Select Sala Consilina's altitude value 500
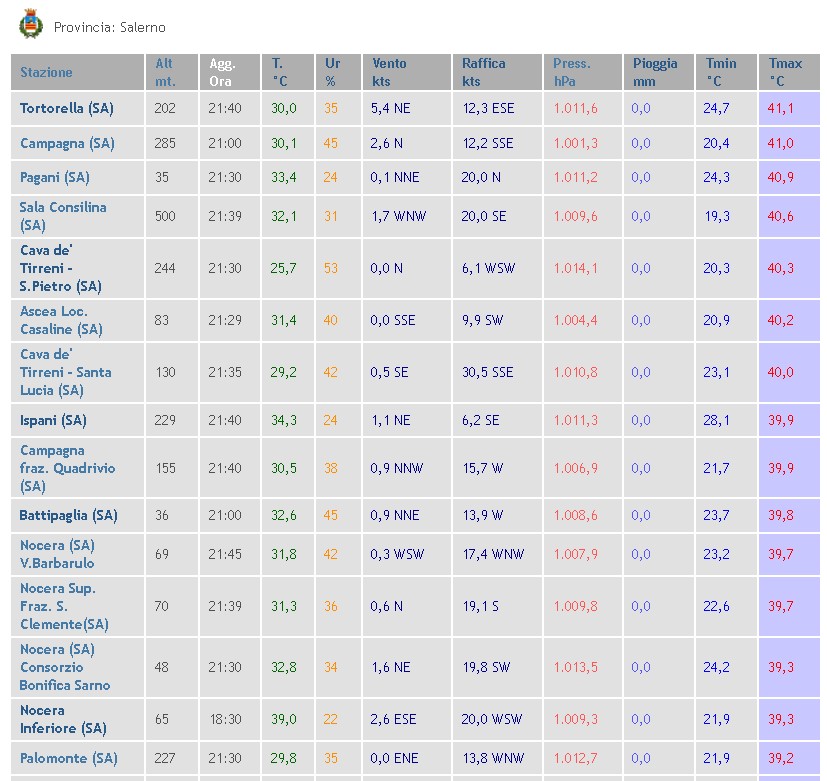This screenshot has height=781, width=827. pyautogui.click(x=165, y=216)
